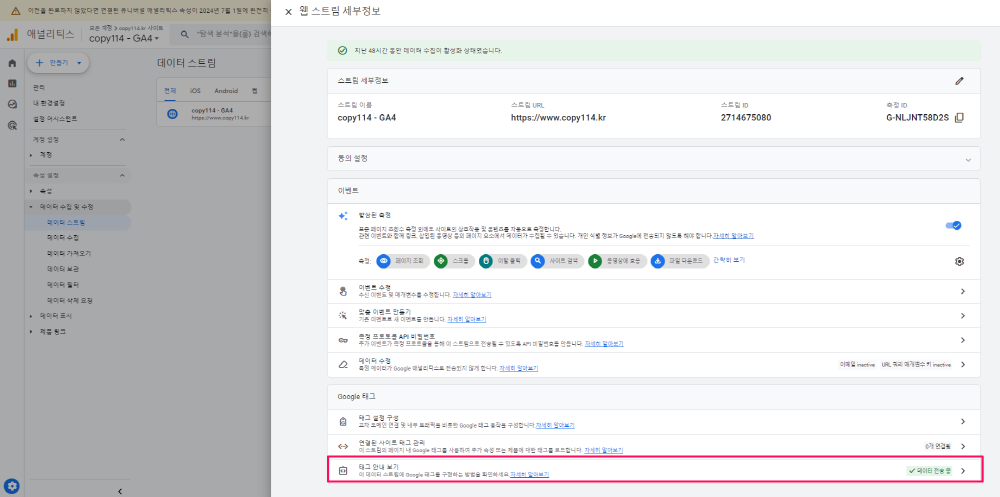
Task: Click the 이메일 inactive badge
Action: (857, 364)
